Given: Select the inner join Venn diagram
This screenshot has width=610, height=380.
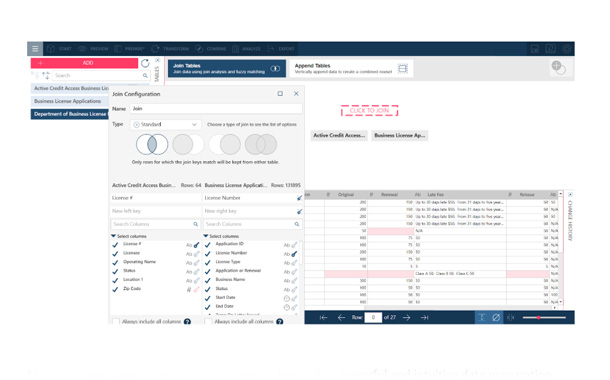Looking at the screenshot, I should click(x=152, y=144).
